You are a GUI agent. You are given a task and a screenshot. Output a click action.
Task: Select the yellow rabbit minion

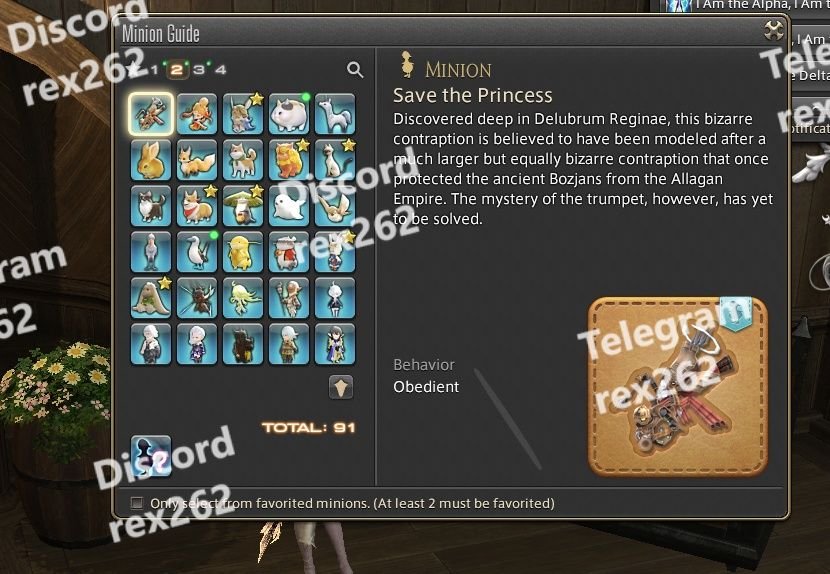(151, 160)
